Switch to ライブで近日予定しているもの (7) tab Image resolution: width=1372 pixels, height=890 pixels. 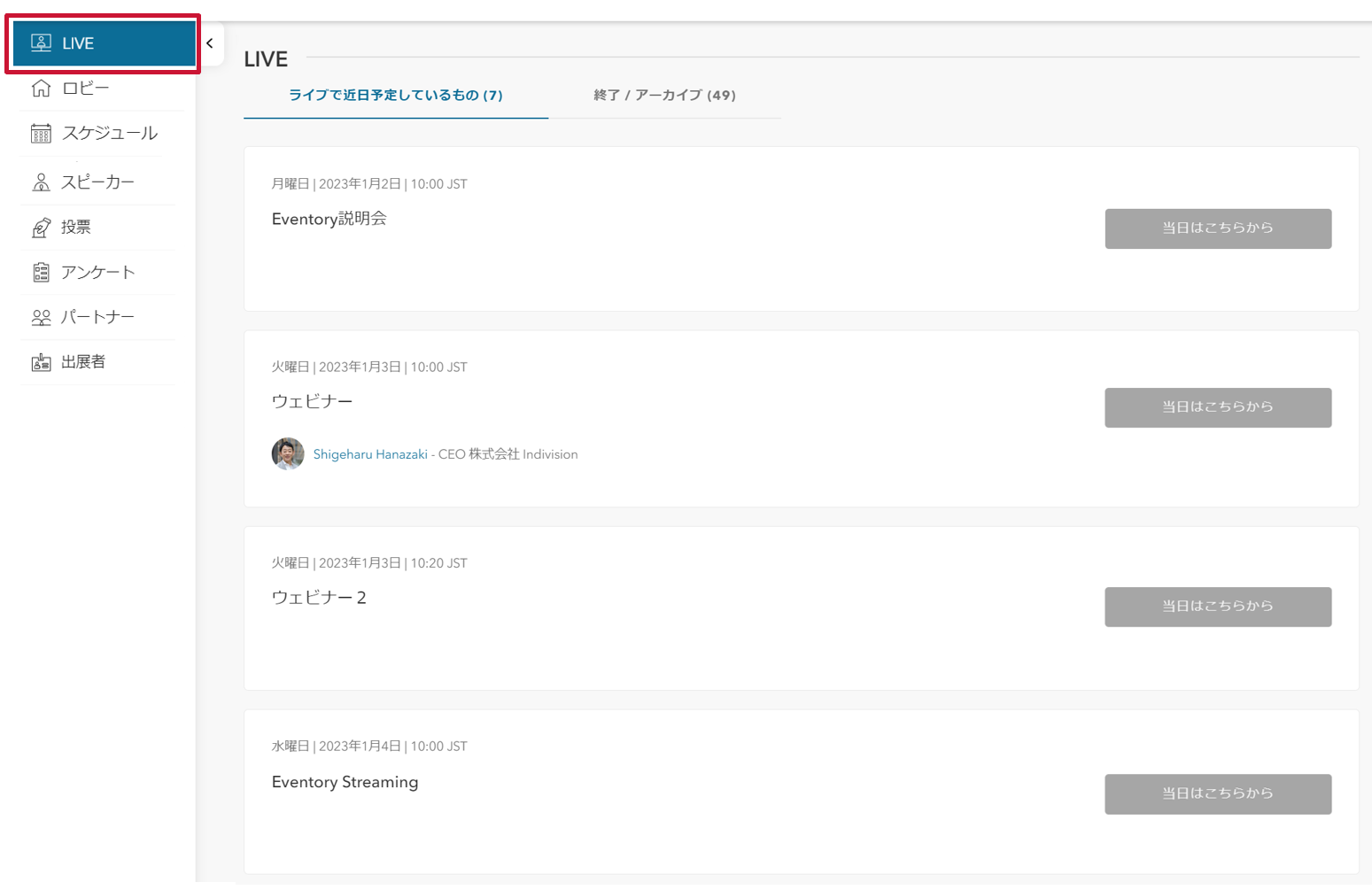coord(396,96)
